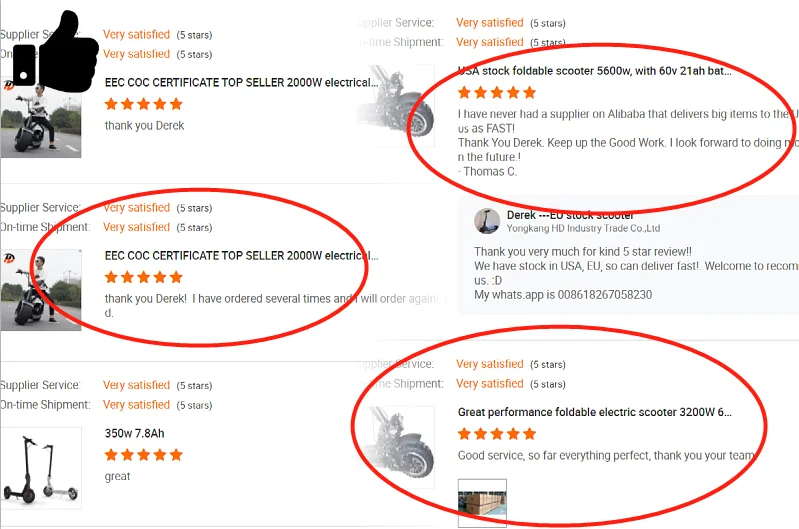Open second EEC COC CERTIFICATE product title
The height and width of the screenshot is (529, 799).
[242, 256]
